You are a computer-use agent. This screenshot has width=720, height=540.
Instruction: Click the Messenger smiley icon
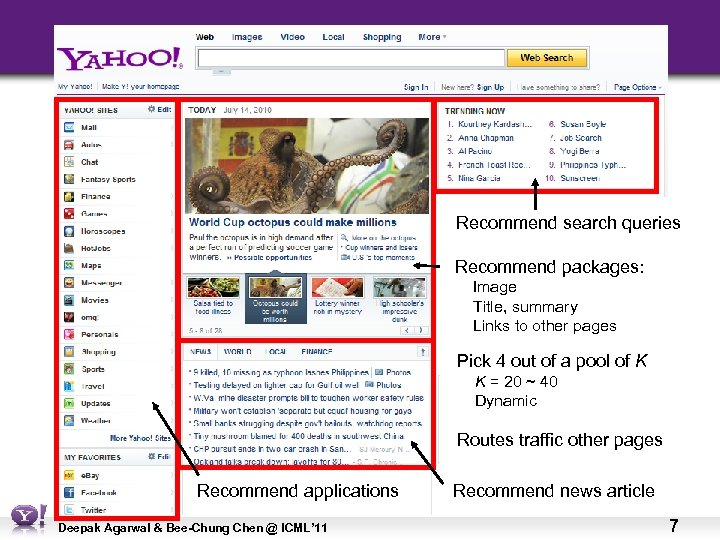(x=69, y=282)
